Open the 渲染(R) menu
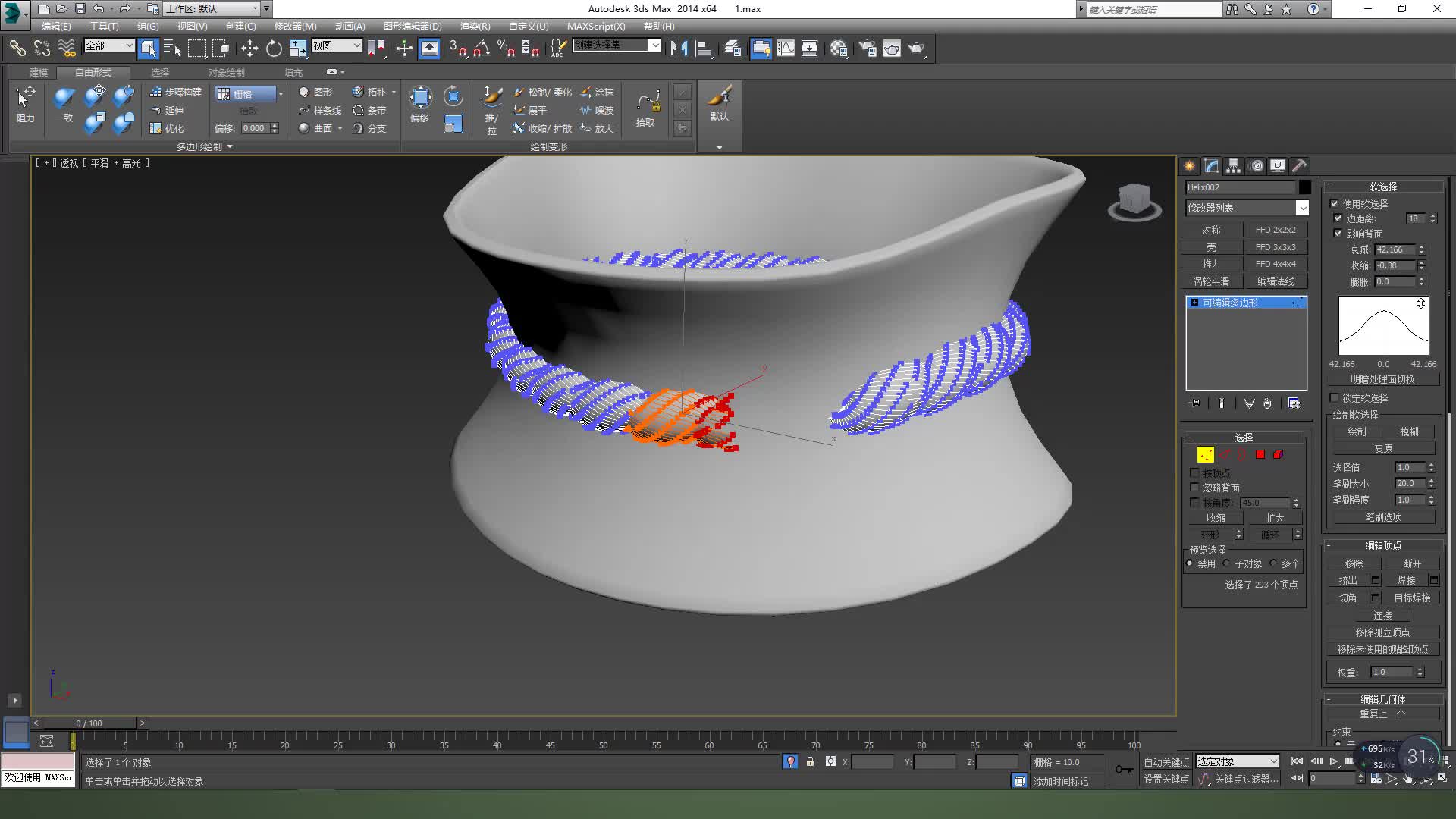The height and width of the screenshot is (819, 1456). click(475, 26)
